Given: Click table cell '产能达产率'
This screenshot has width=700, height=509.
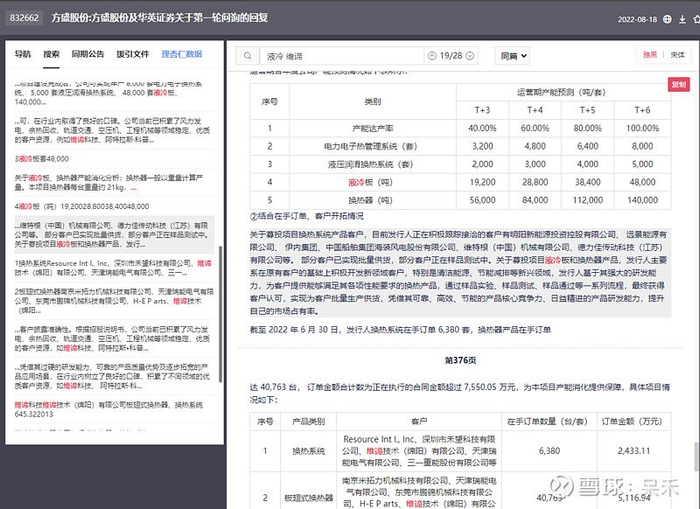Looking at the screenshot, I should tap(372, 128).
